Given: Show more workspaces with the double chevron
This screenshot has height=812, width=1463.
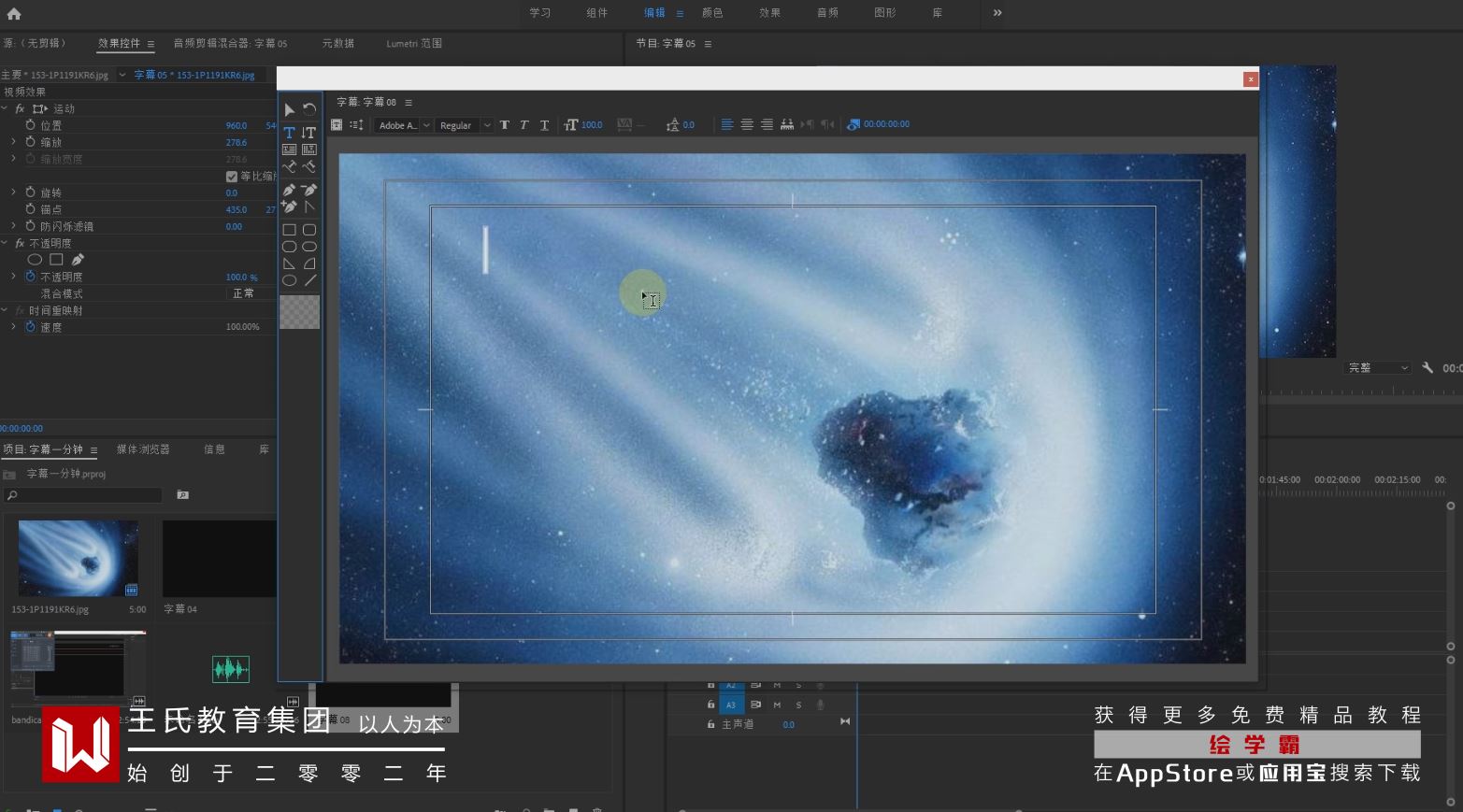Looking at the screenshot, I should coord(997,13).
